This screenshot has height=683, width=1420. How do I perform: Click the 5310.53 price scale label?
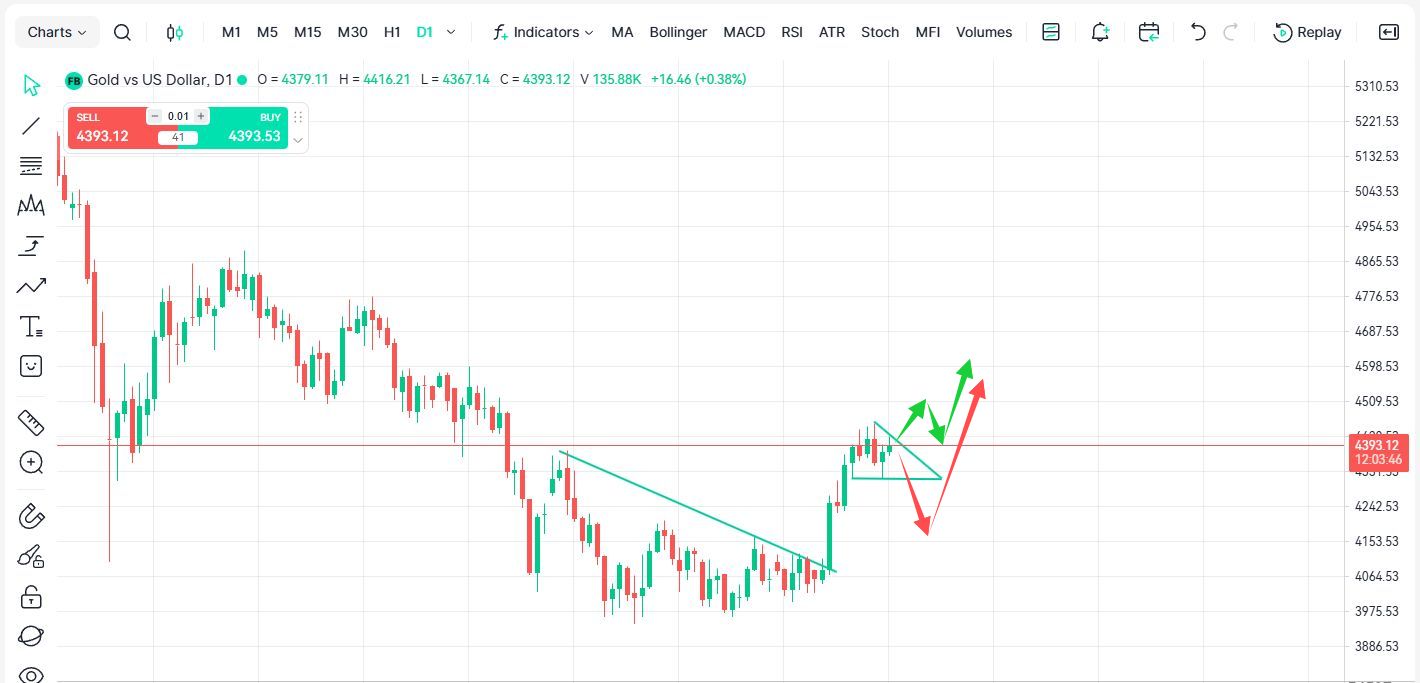1376,86
